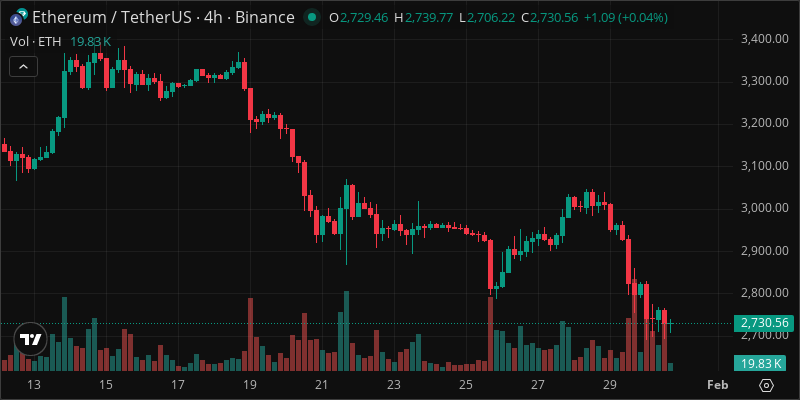
Task: Click the Feb label on time axis
Action: coord(717,384)
